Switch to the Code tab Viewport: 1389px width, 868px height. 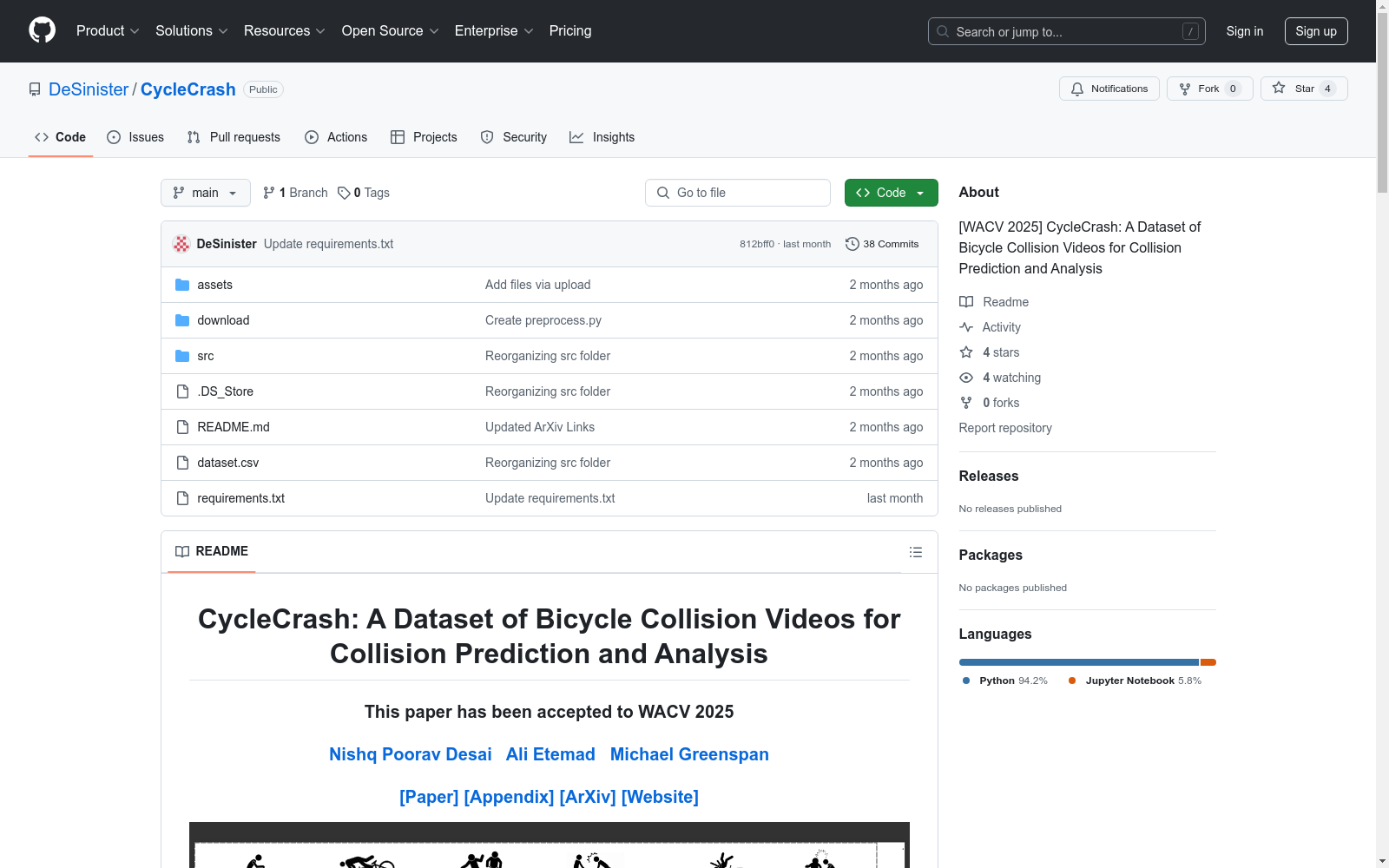(x=61, y=137)
